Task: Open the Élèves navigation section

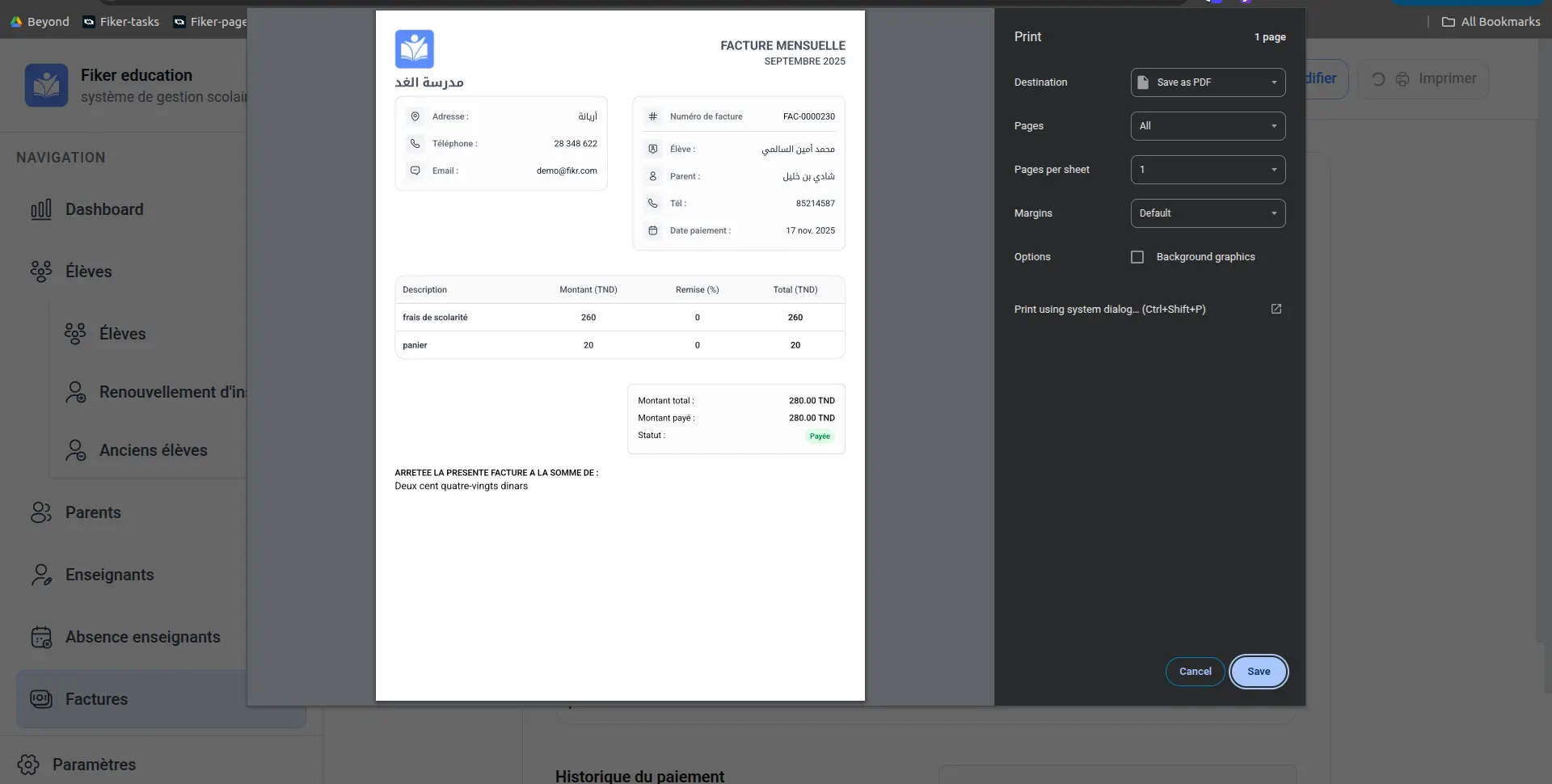Action: (x=89, y=272)
